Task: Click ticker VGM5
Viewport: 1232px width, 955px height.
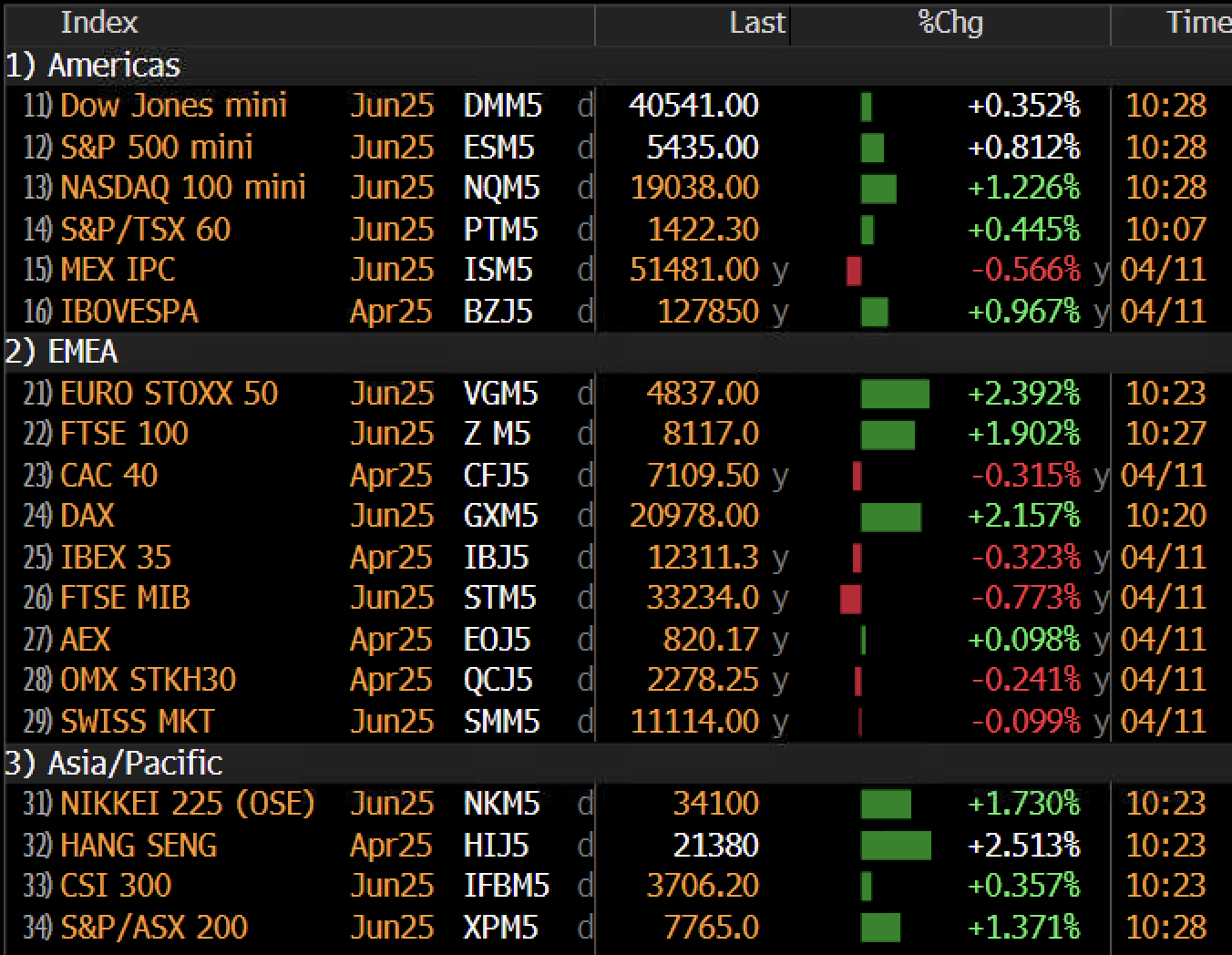Action: click(500, 393)
